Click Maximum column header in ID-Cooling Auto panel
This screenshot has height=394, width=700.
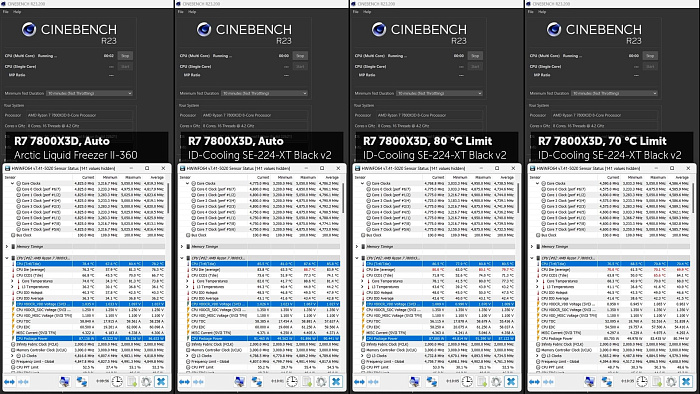pyautogui.click(x=308, y=177)
